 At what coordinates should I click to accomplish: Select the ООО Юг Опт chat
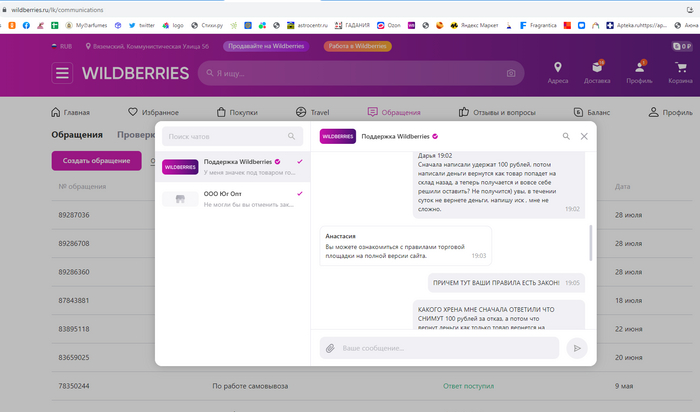233,199
